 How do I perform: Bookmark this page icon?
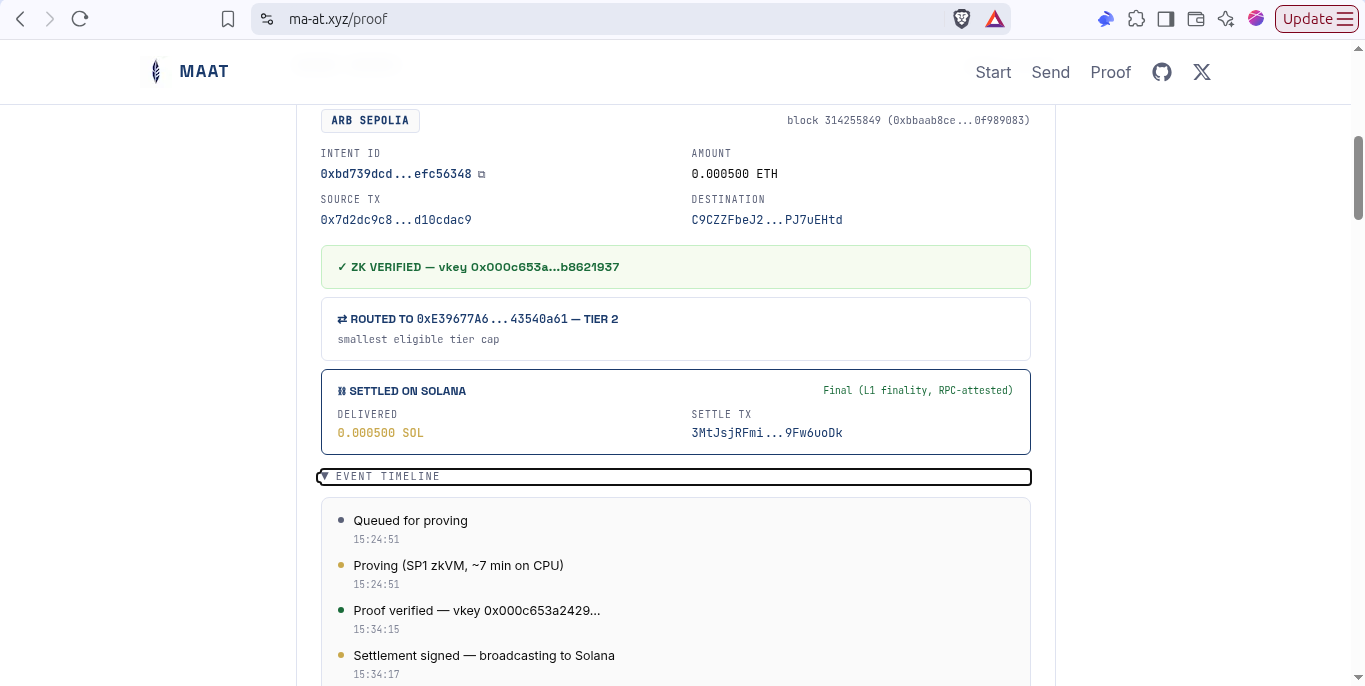228,19
